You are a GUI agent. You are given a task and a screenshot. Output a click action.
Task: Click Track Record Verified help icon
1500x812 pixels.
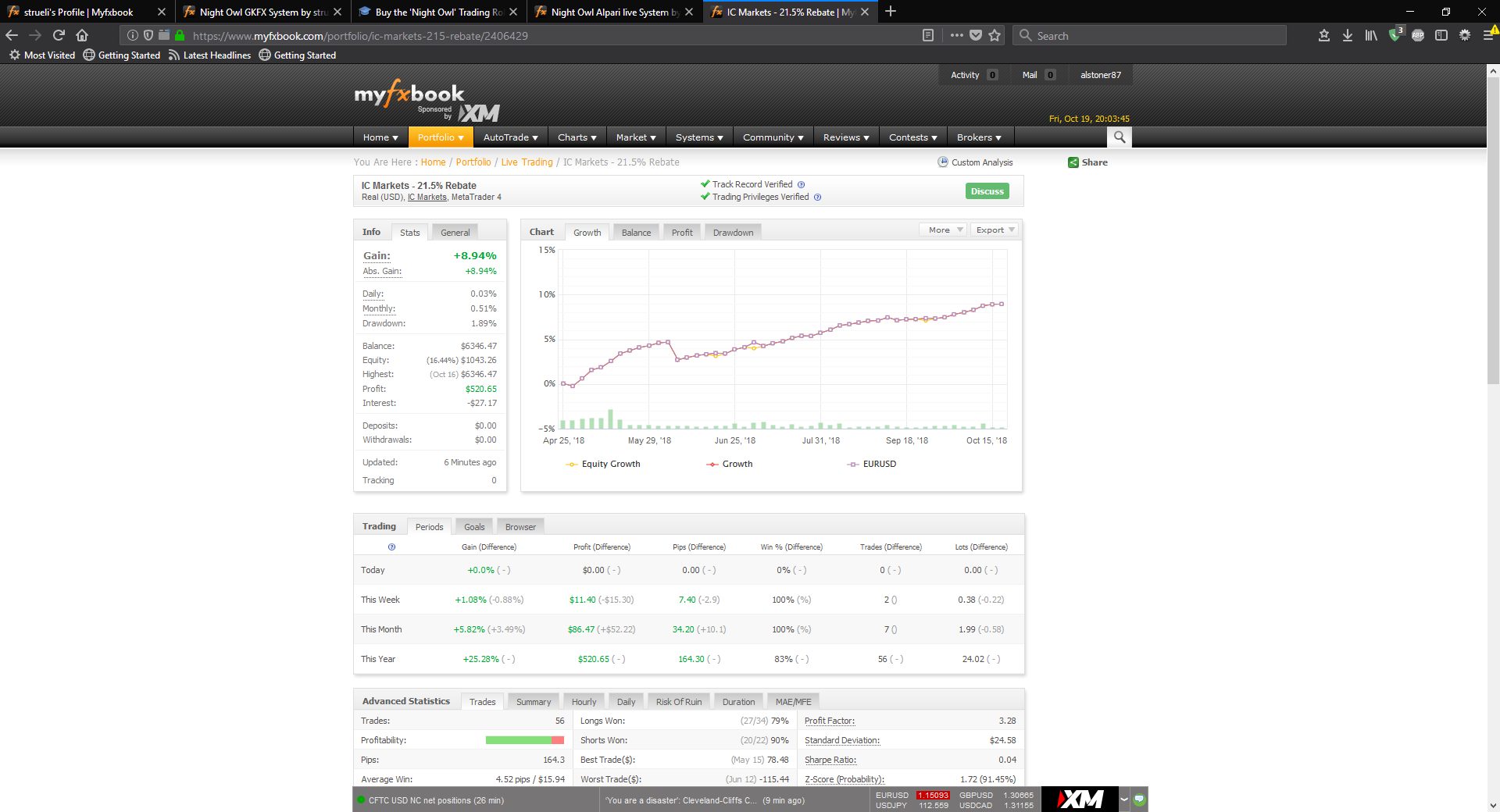click(801, 185)
